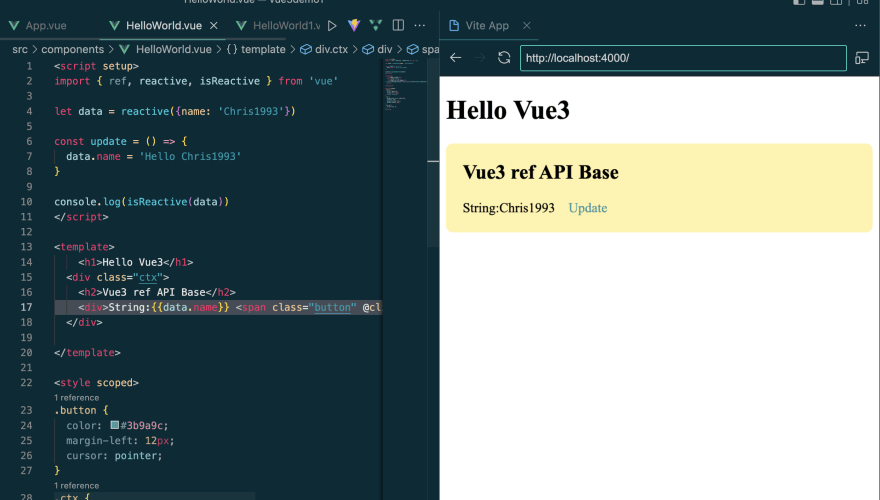
Task: Click the 'Vue3 ref API Base' heading
Action: (540, 172)
